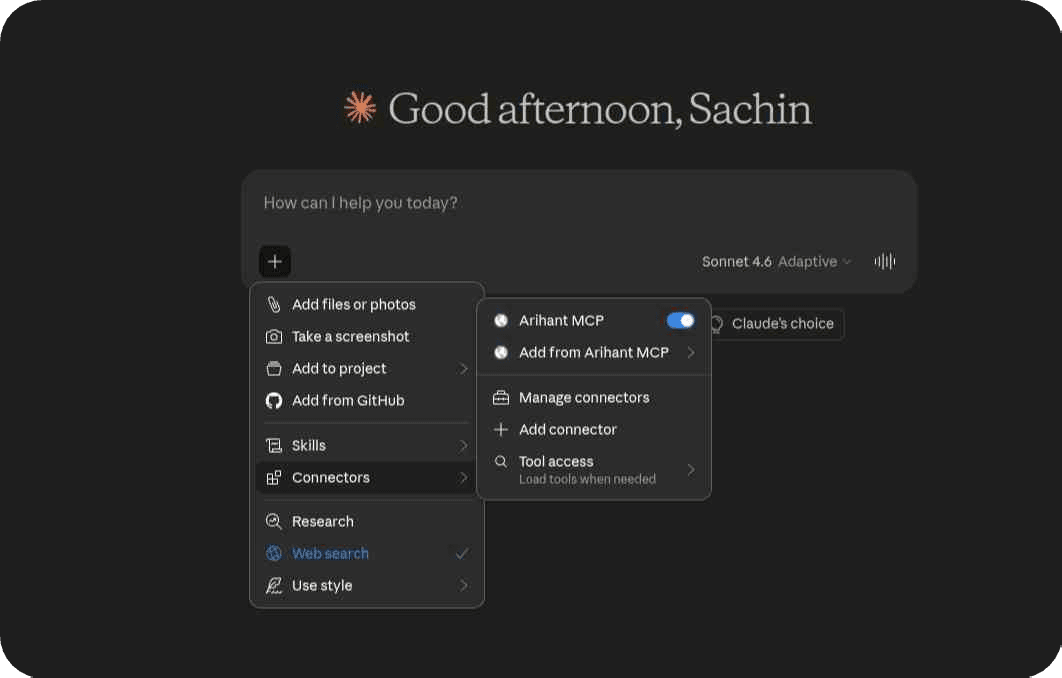This screenshot has height=678, width=1062.
Task: Expand the Connectors submenu chevron
Action: tap(464, 478)
